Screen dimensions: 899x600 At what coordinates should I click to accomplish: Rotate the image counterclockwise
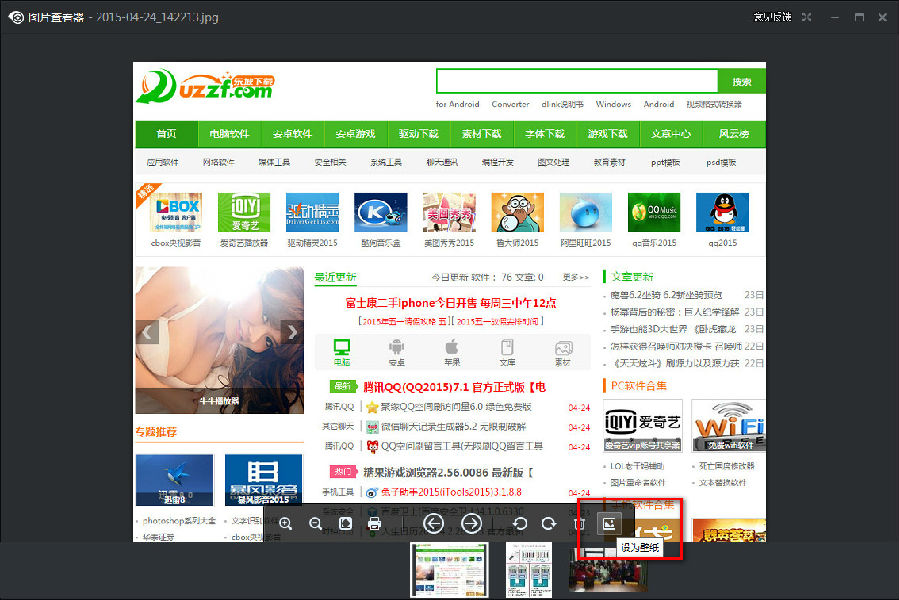(x=519, y=523)
